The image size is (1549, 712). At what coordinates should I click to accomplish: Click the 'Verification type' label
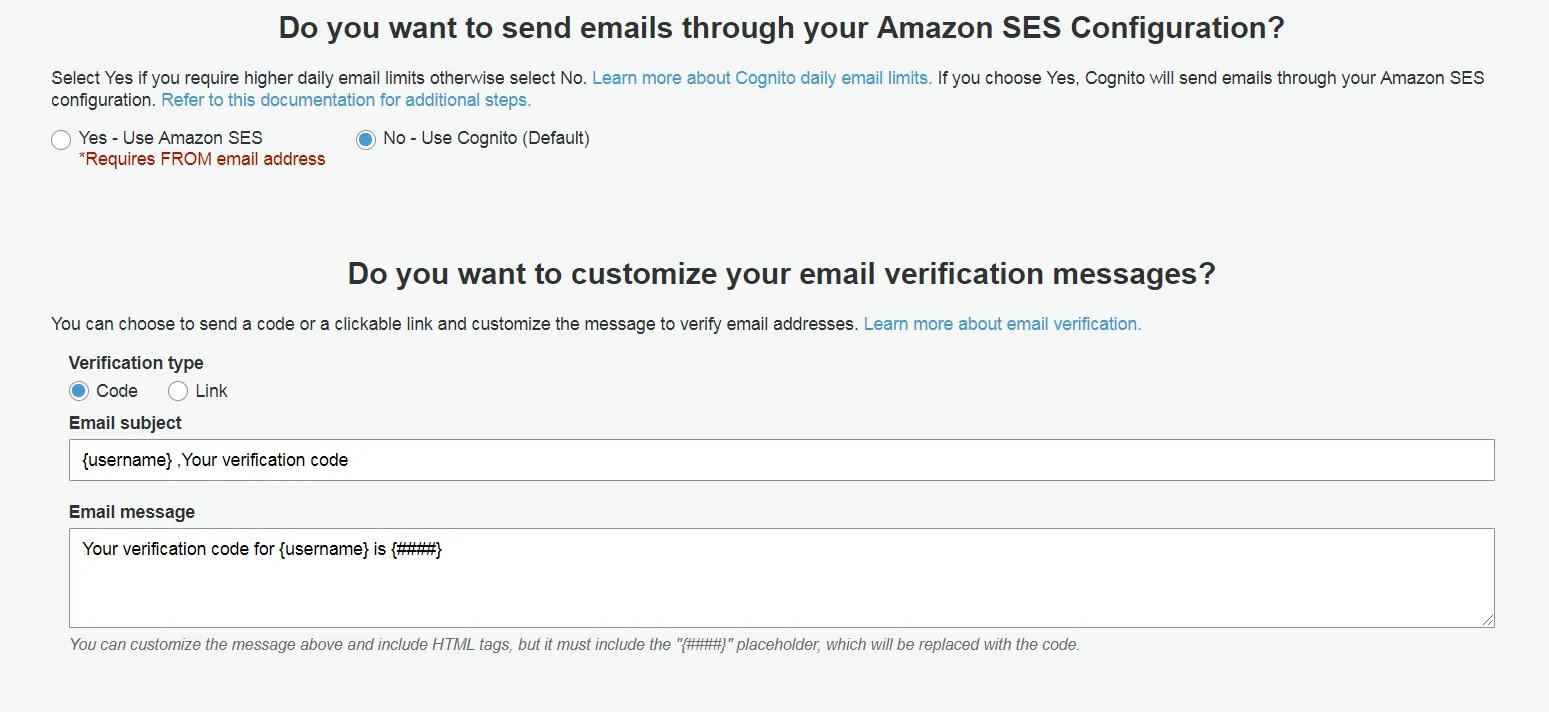pyautogui.click(x=136, y=363)
